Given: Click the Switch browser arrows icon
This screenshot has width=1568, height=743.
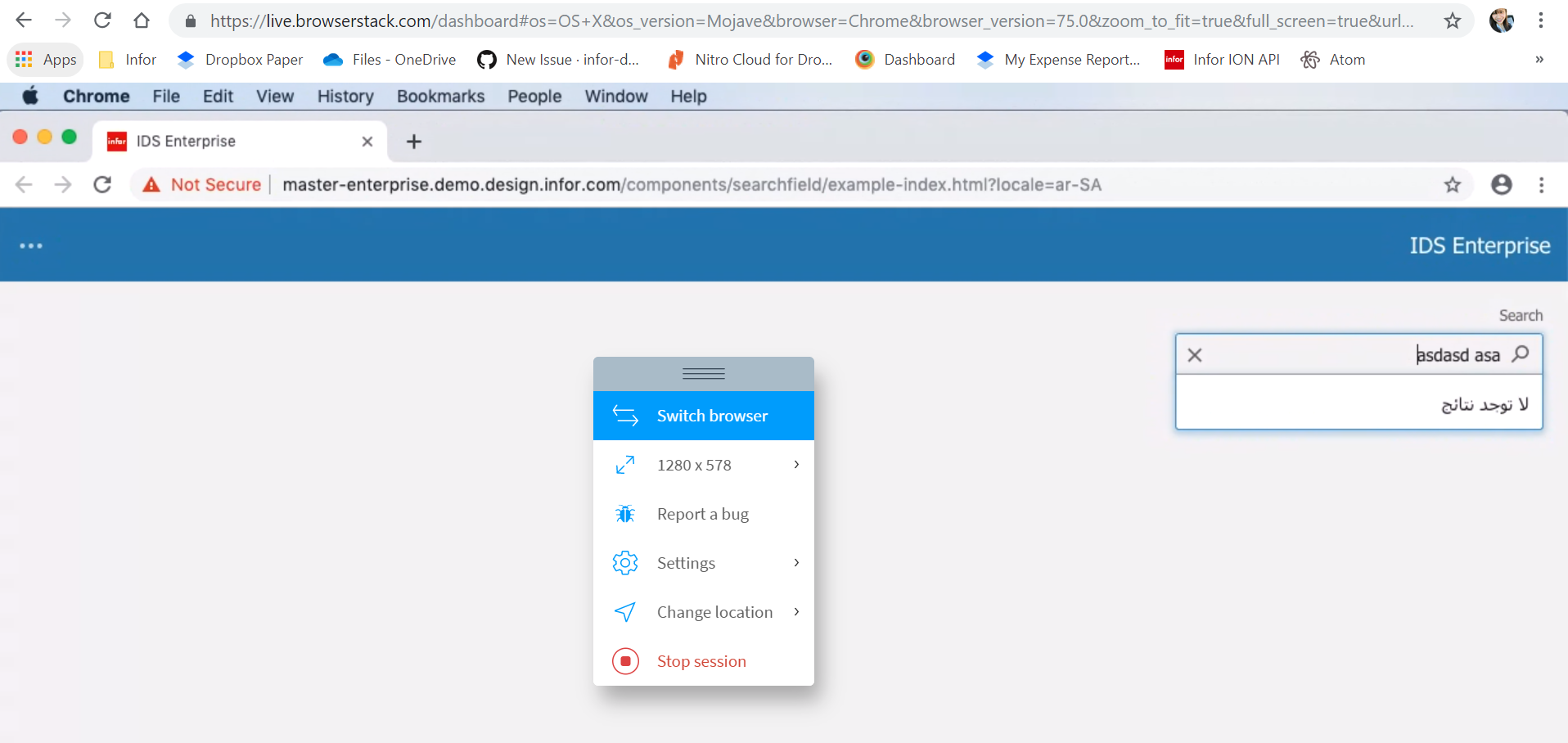Looking at the screenshot, I should [x=625, y=416].
